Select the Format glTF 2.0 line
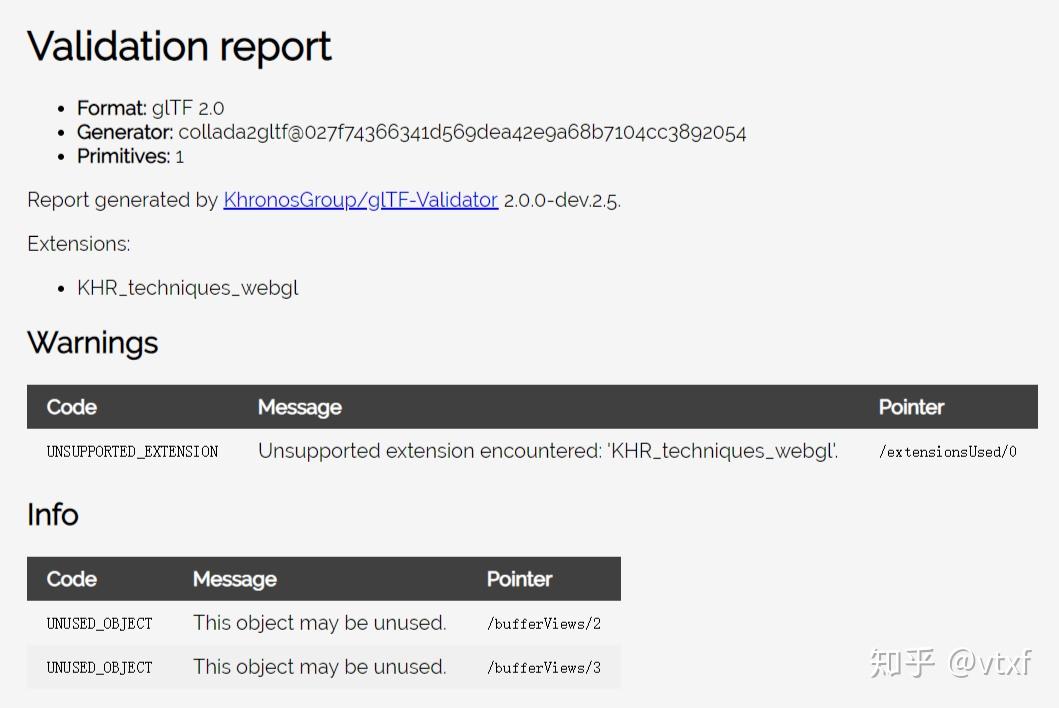 pyautogui.click(x=151, y=108)
